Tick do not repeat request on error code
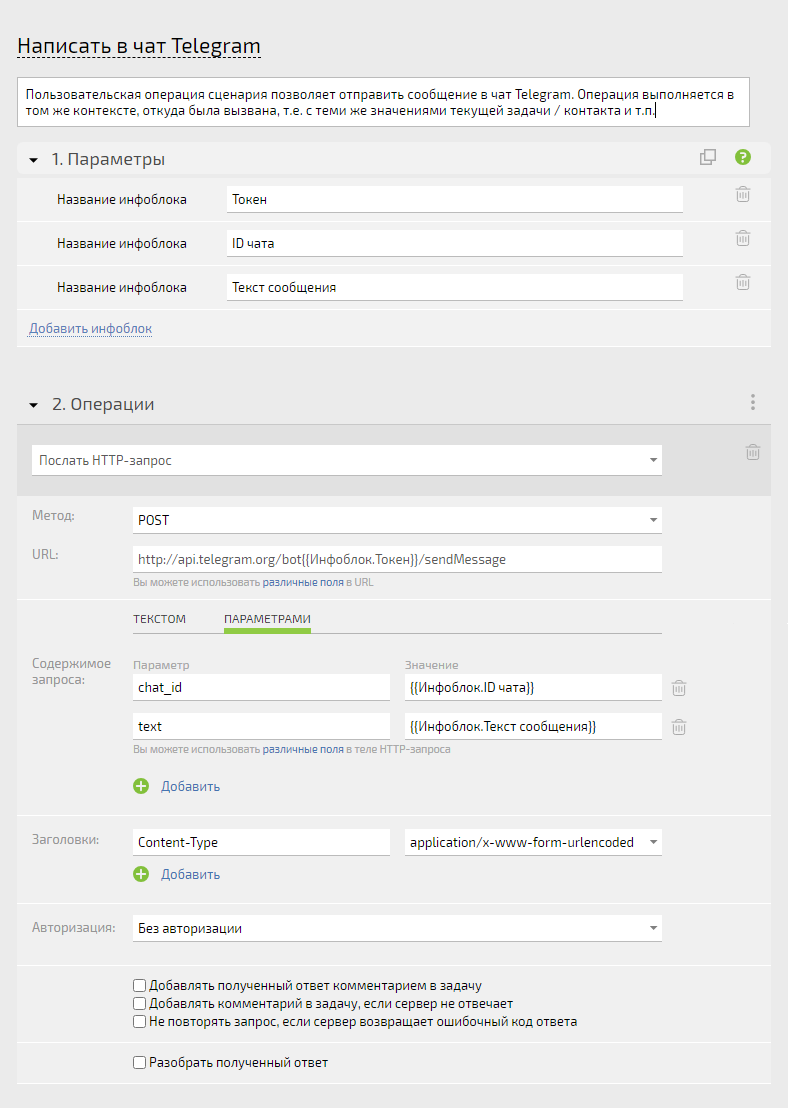Viewport: 788px width, 1108px height. 140,1022
